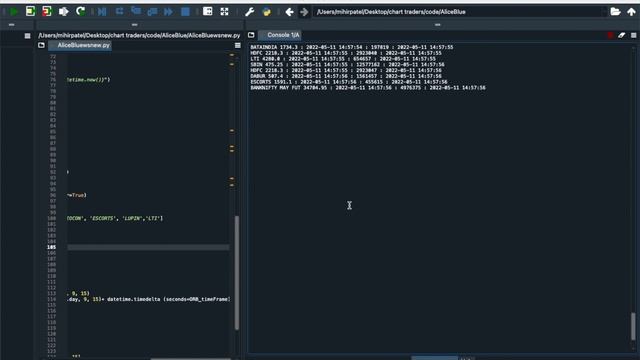Stop debugging with the blue square

tap(185, 11)
